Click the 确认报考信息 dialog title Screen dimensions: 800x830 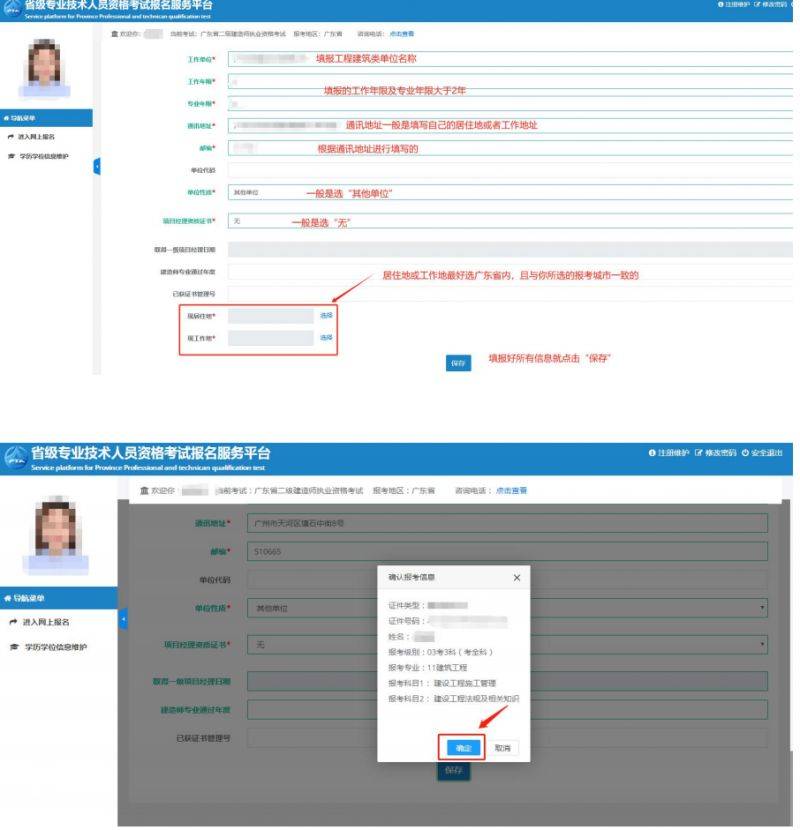pos(411,577)
